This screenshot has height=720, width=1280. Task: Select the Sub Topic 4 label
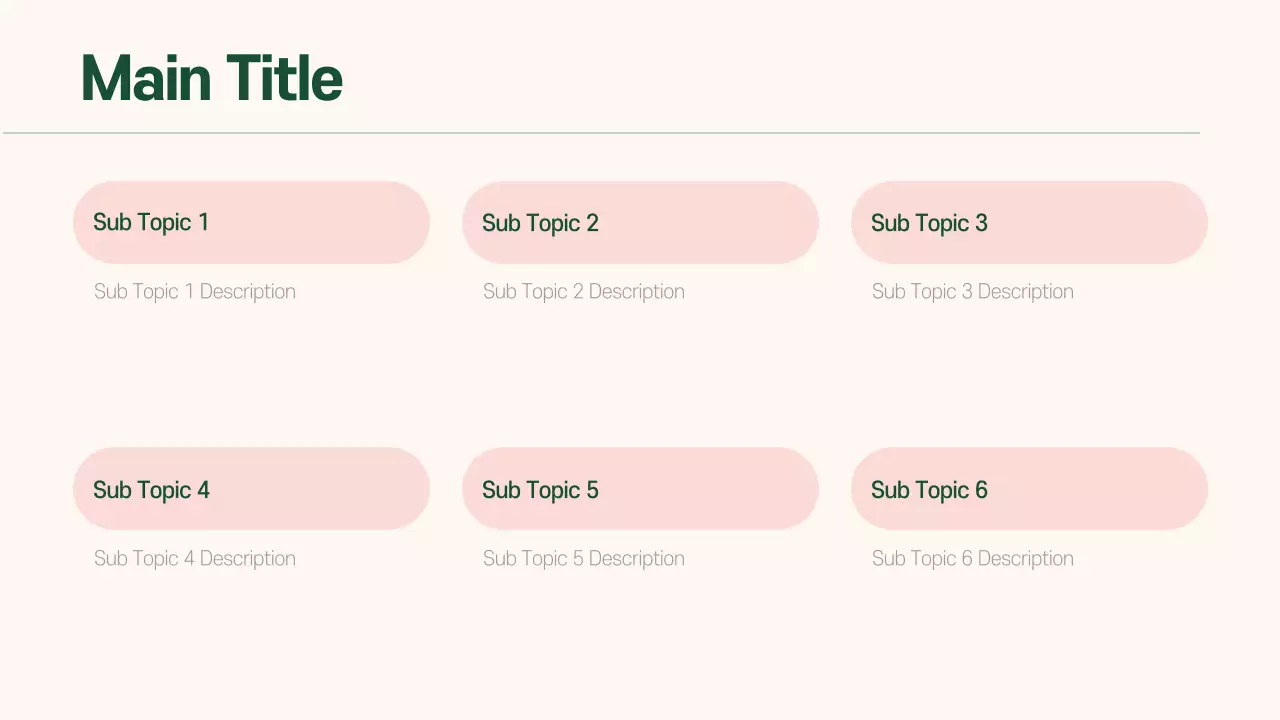151,490
